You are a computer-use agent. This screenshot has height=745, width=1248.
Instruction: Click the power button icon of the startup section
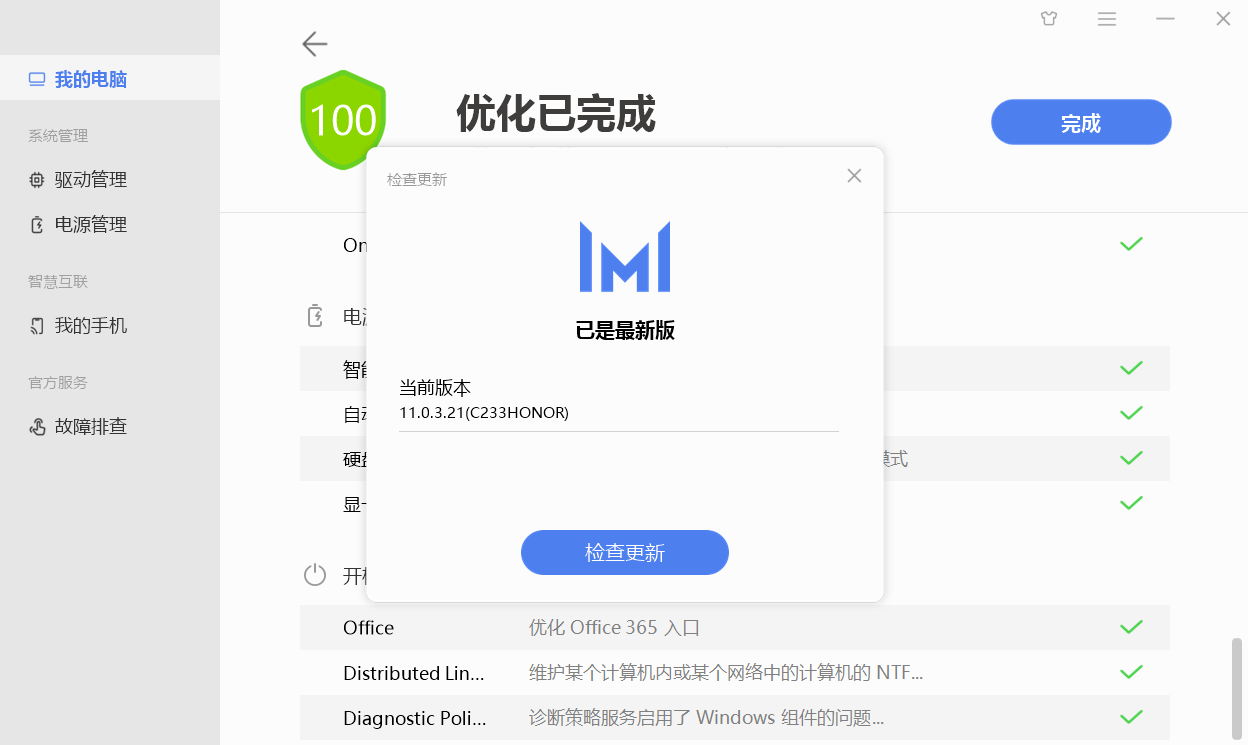pos(315,575)
